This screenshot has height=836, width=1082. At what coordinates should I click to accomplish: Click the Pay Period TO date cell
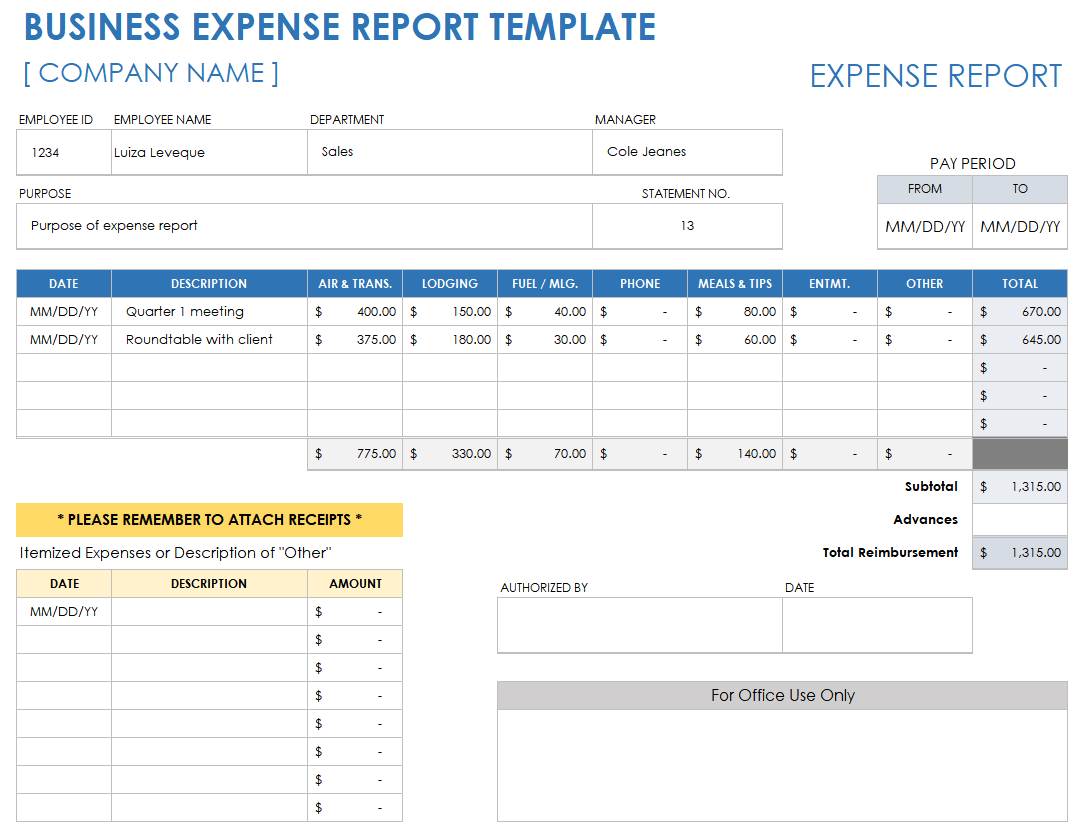[x=1019, y=227]
